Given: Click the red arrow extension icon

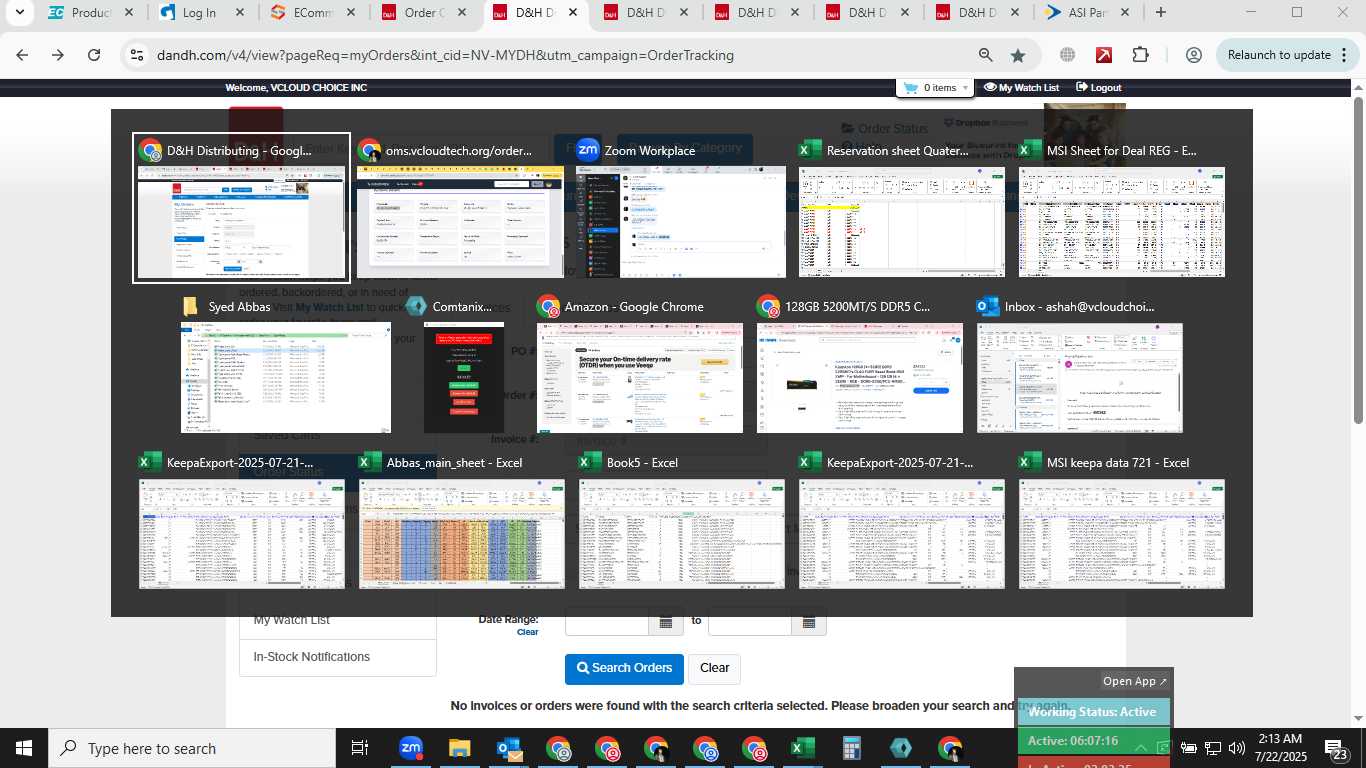Looking at the screenshot, I should click(1104, 55).
